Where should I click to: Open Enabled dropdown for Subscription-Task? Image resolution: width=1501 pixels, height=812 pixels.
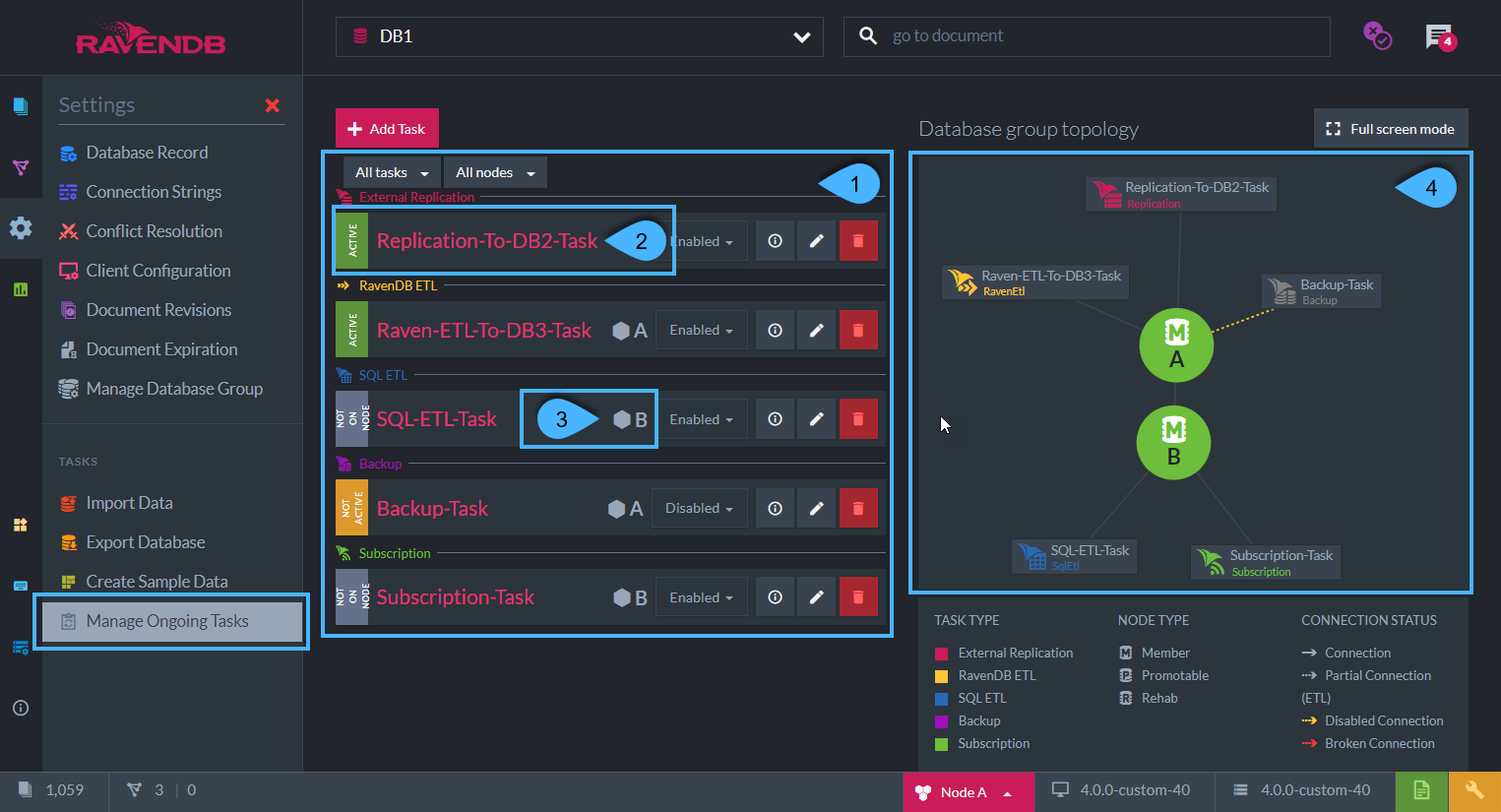[x=702, y=597]
